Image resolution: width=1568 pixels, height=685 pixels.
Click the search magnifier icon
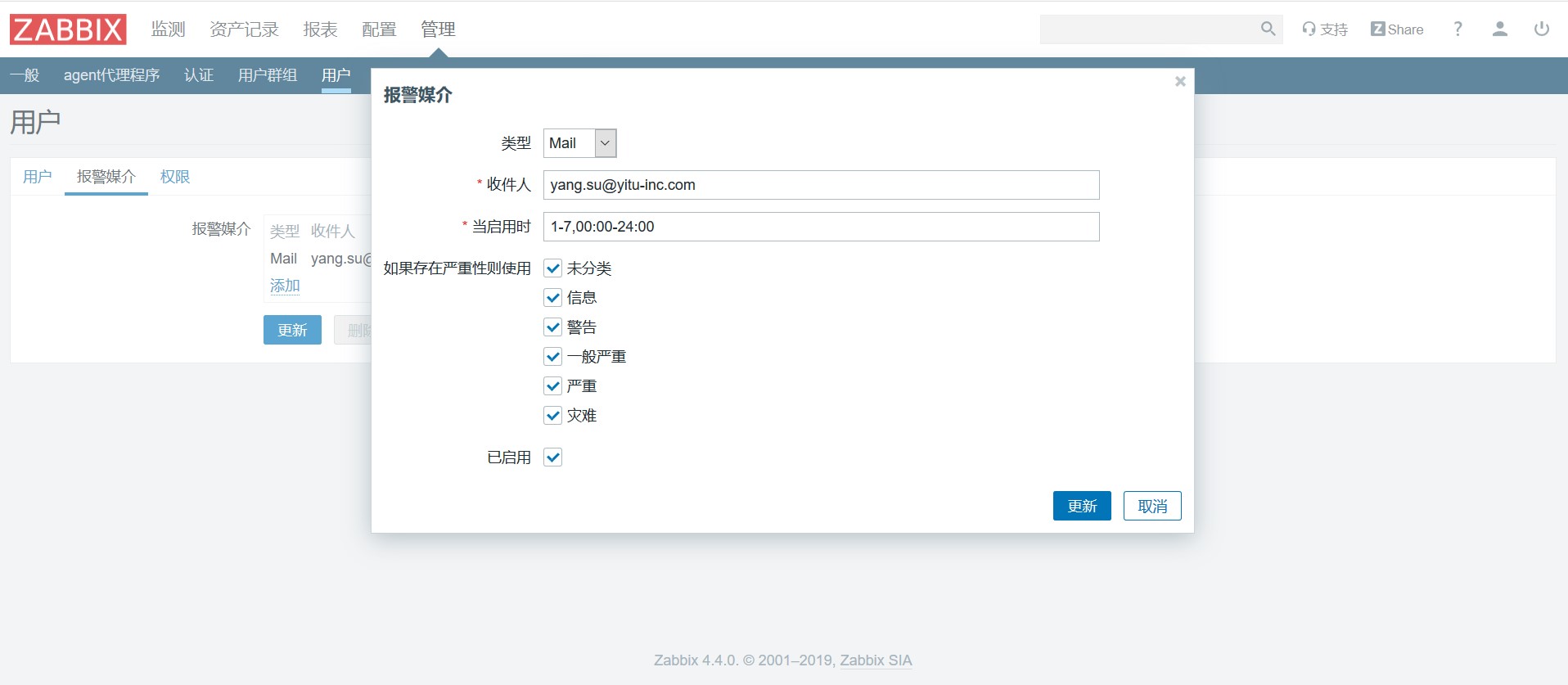(x=1268, y=29)
